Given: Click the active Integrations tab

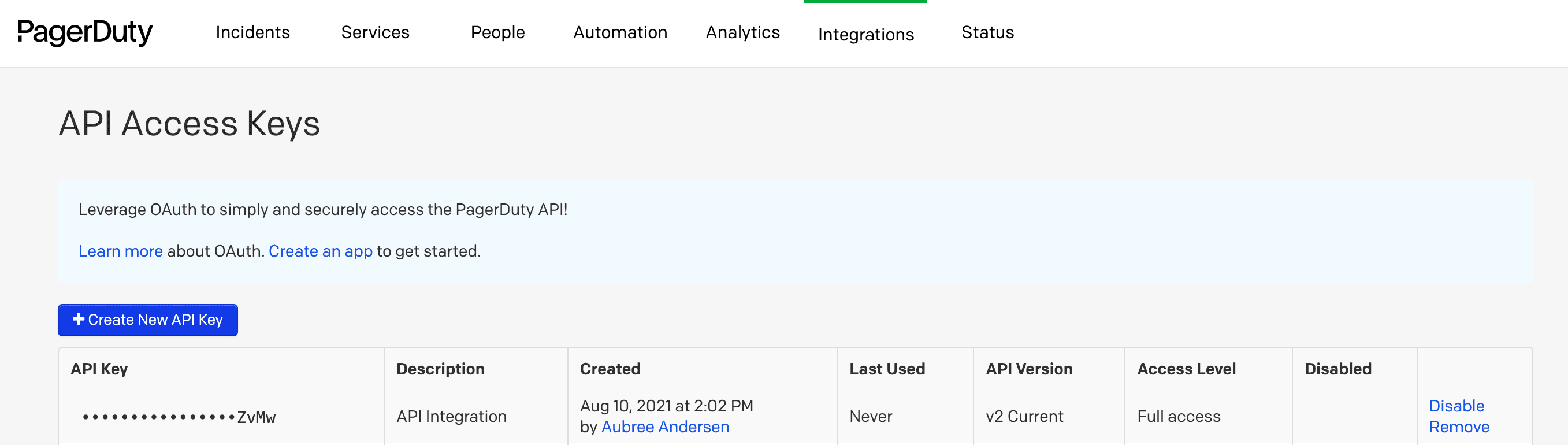Looking at the screenshot, I should point(865,35).
